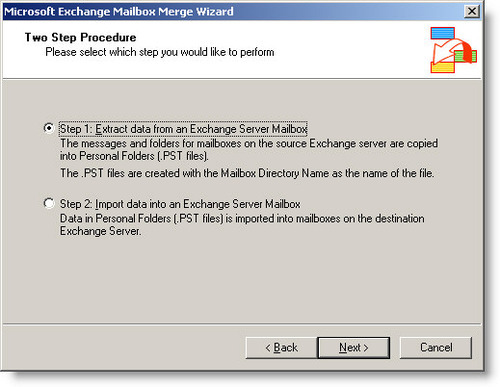
Task: Click the description about messages and folders being copied
Action: (249, 150)
